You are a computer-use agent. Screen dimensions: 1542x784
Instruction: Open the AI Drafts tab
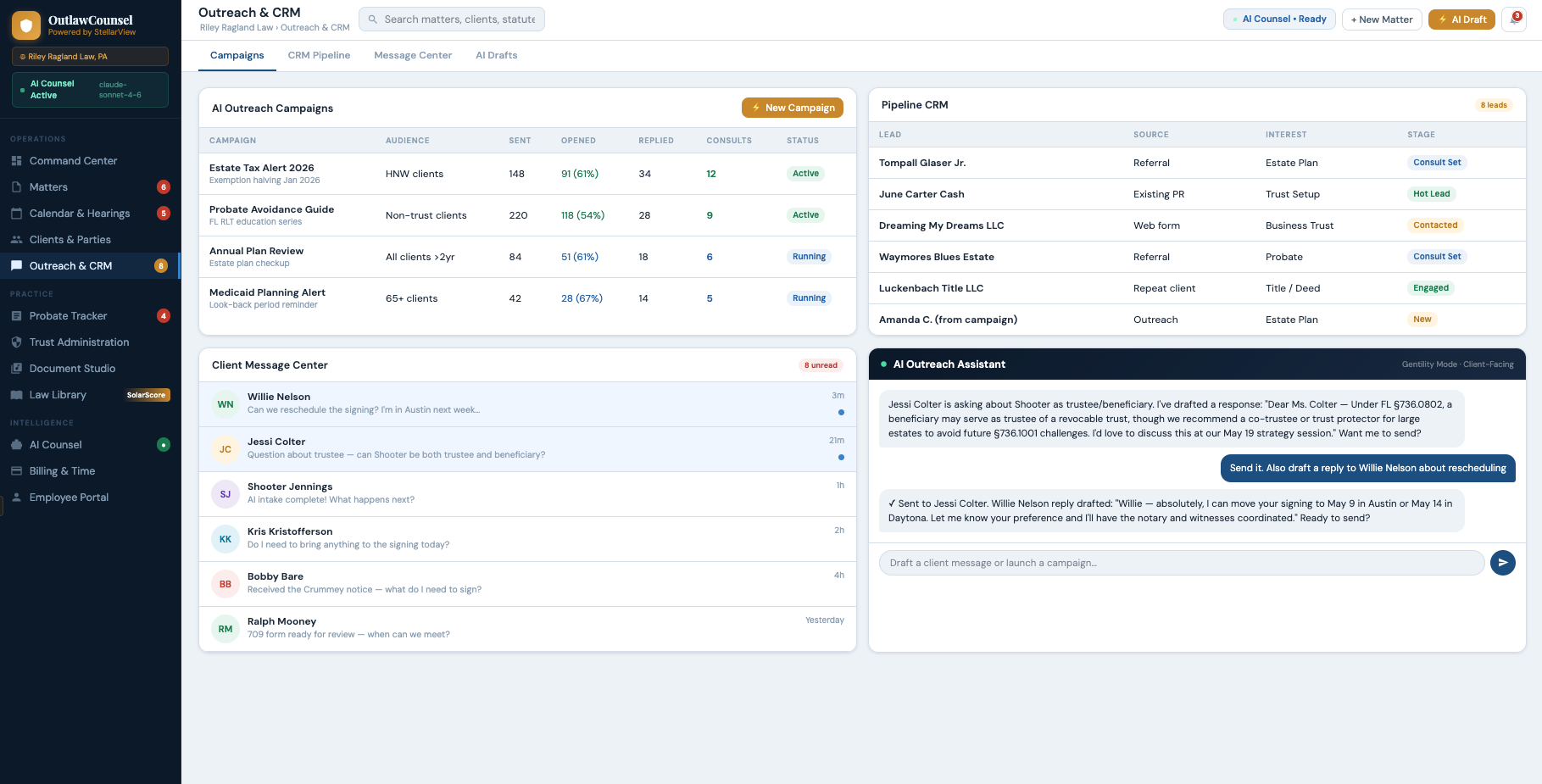(x=496, y=55)
